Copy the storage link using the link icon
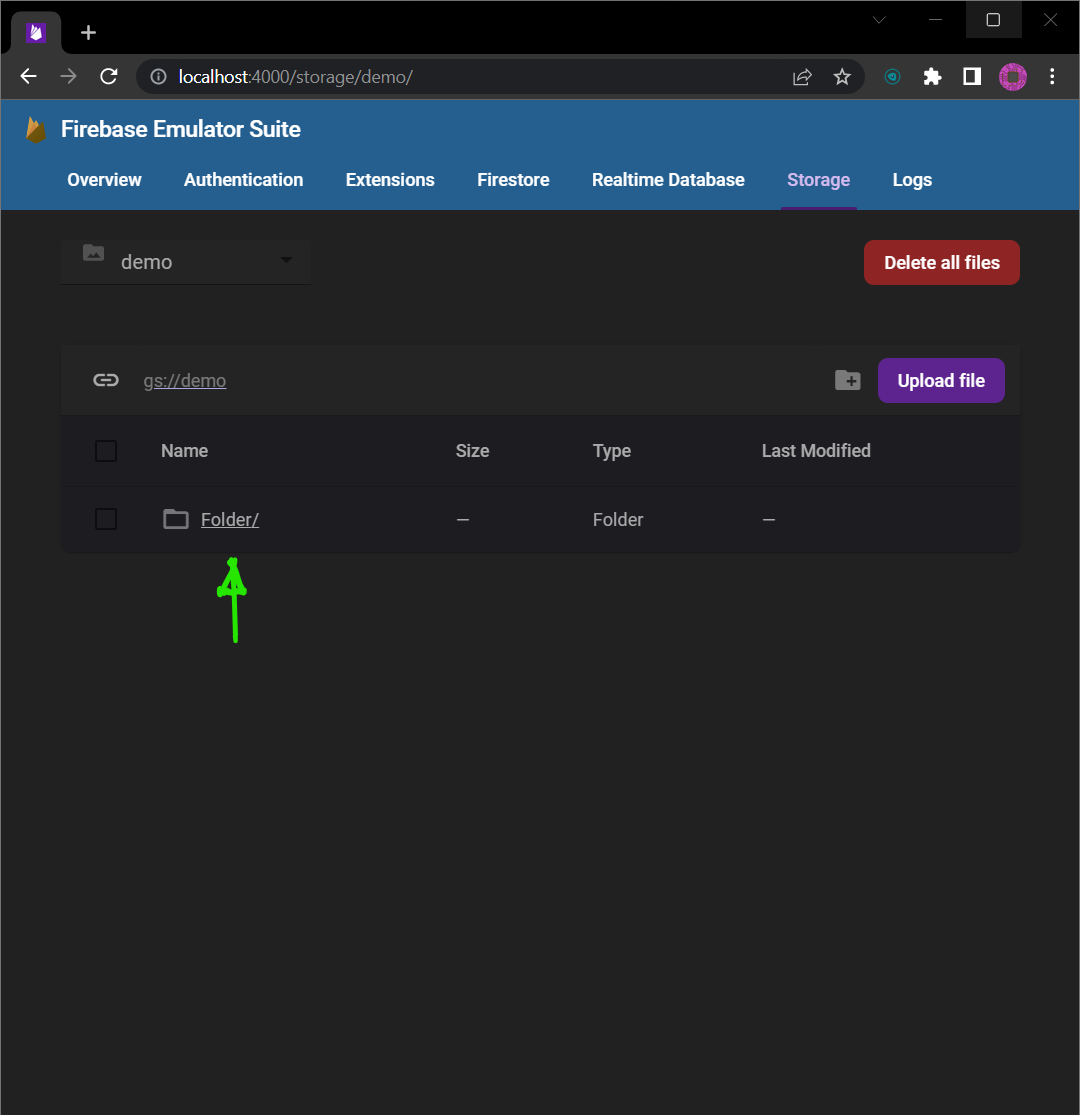 [106, 380]
